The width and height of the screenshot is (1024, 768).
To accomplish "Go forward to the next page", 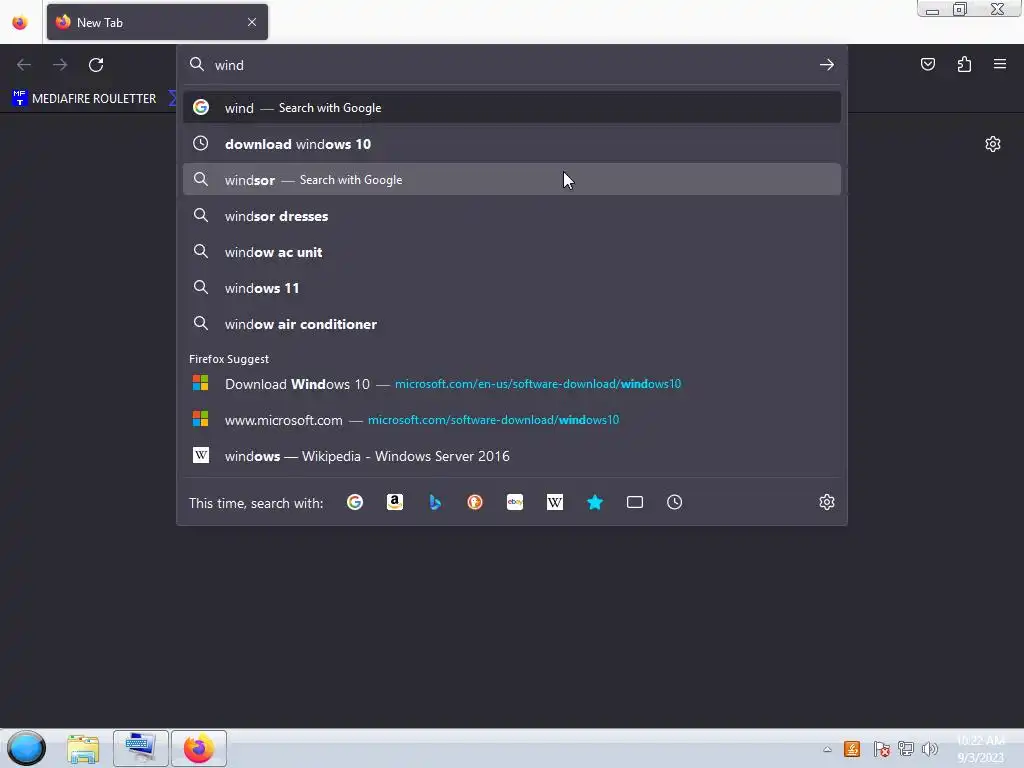I will [x=60, y=65].
